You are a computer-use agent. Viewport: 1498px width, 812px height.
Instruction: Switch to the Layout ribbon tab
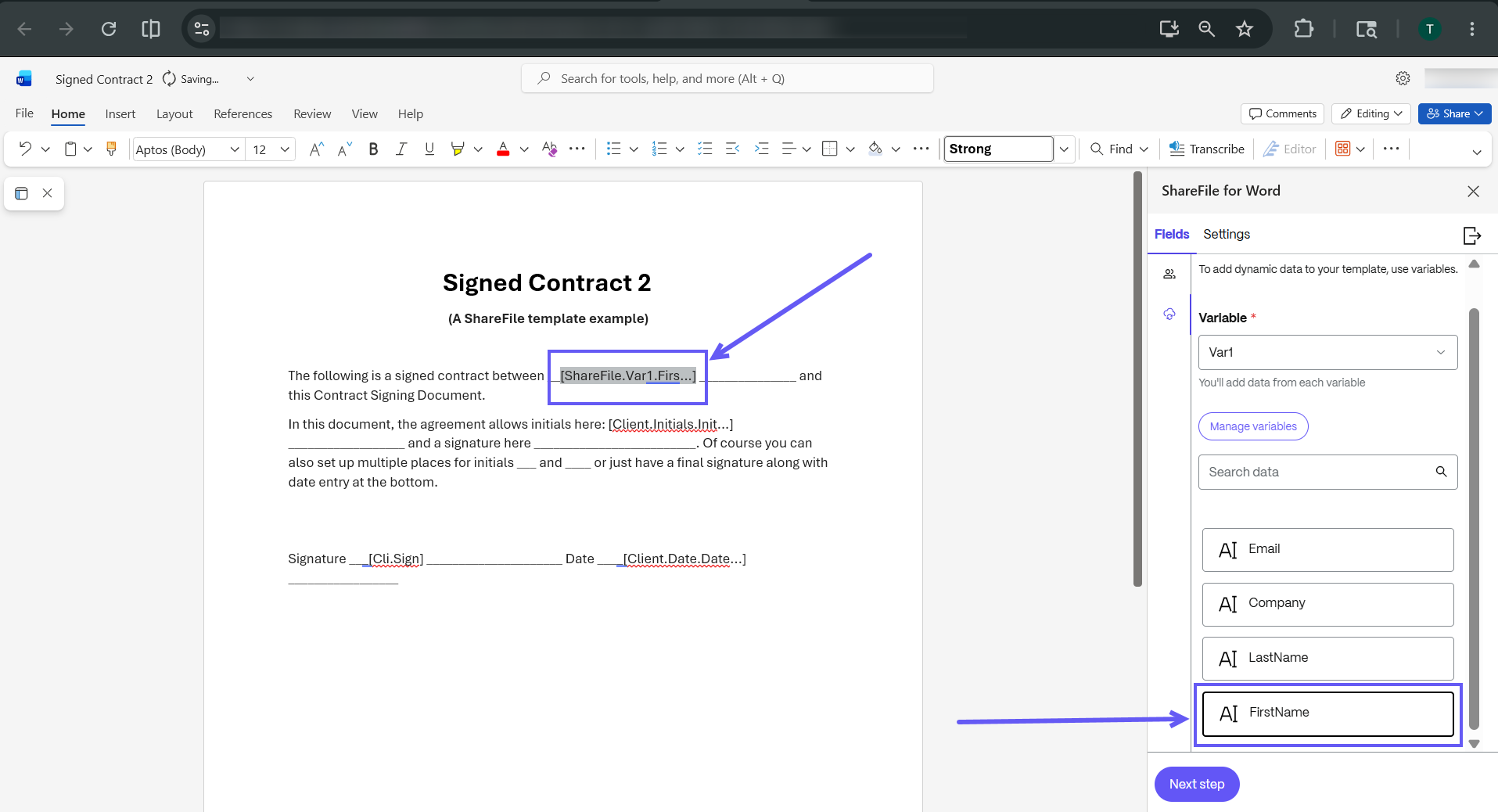pyautogui.click(x=174, y=113)
